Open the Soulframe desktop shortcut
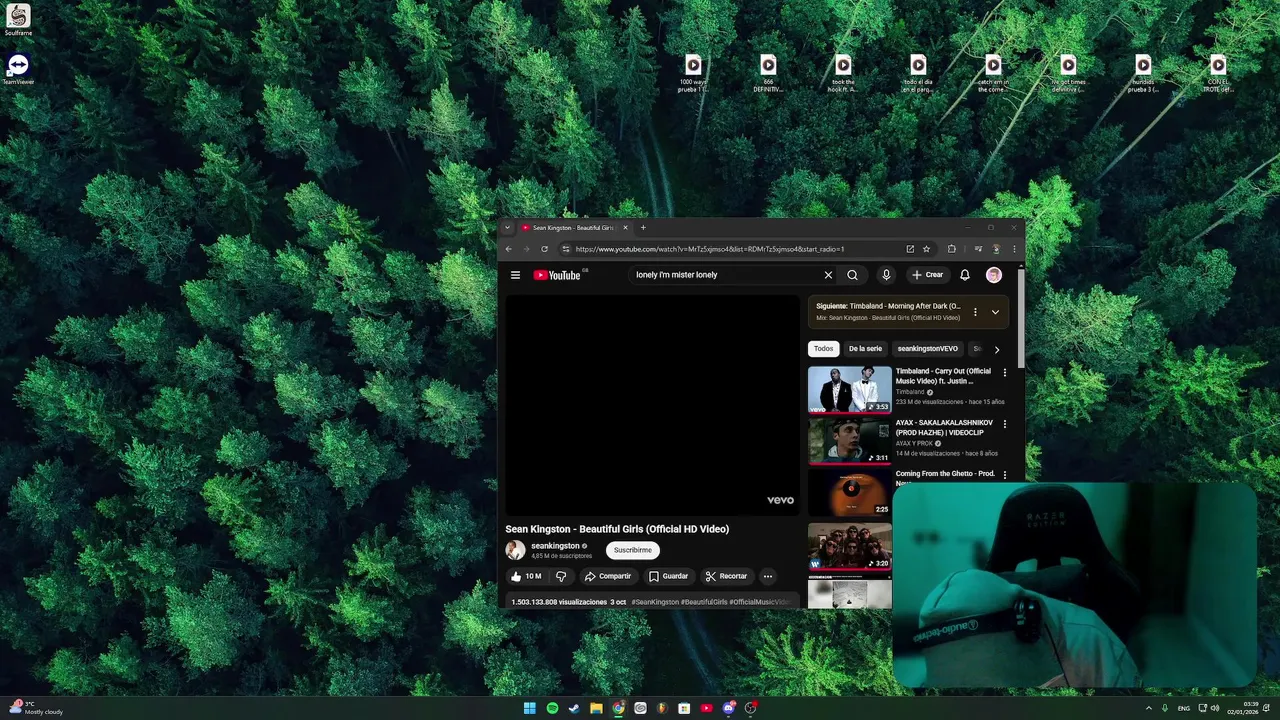The width and height of the screenshot is (1280, 720). pyautogui.click(x=18, y=20)
